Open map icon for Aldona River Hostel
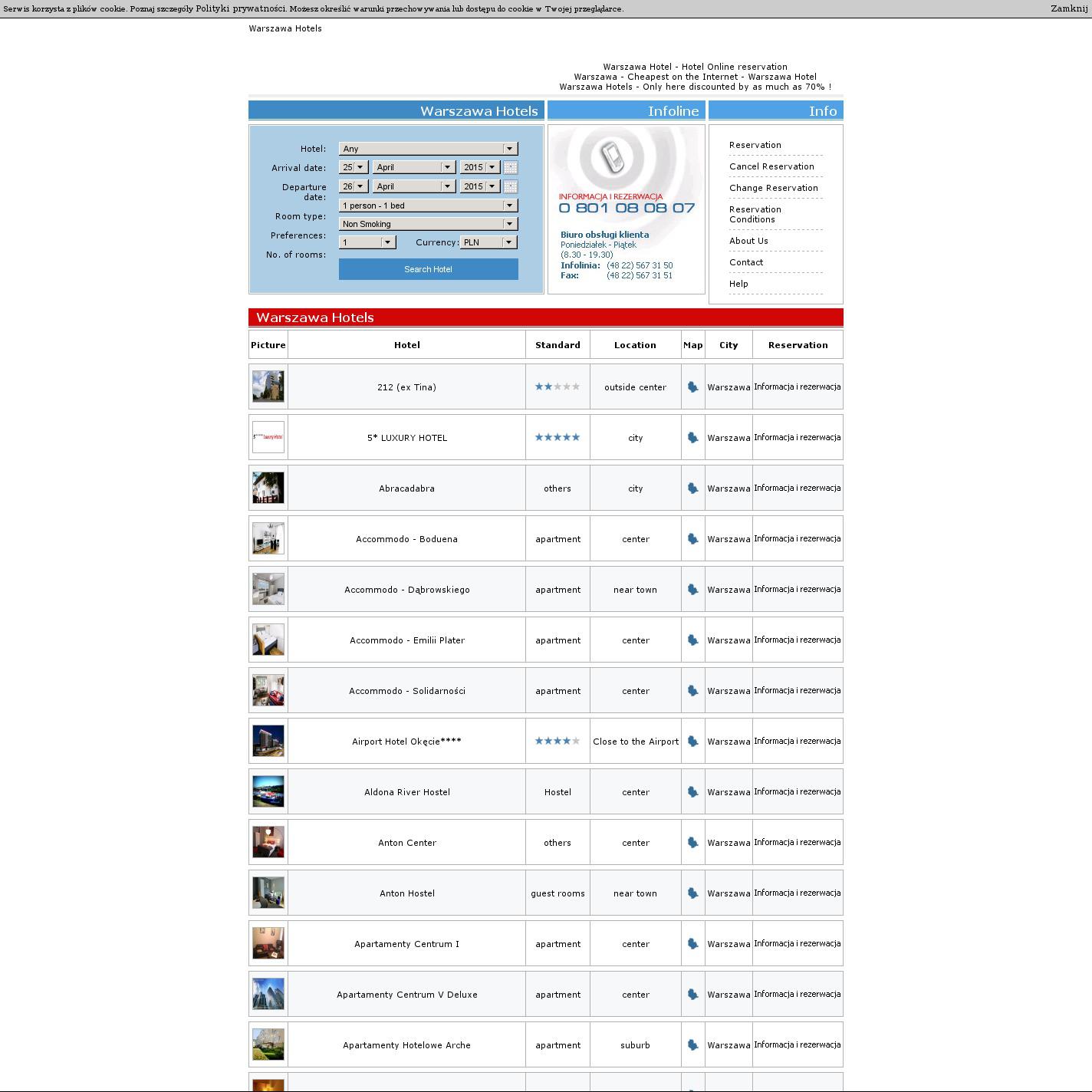1092x1092 pixels. pyautogui.click(x=692, y=792)
